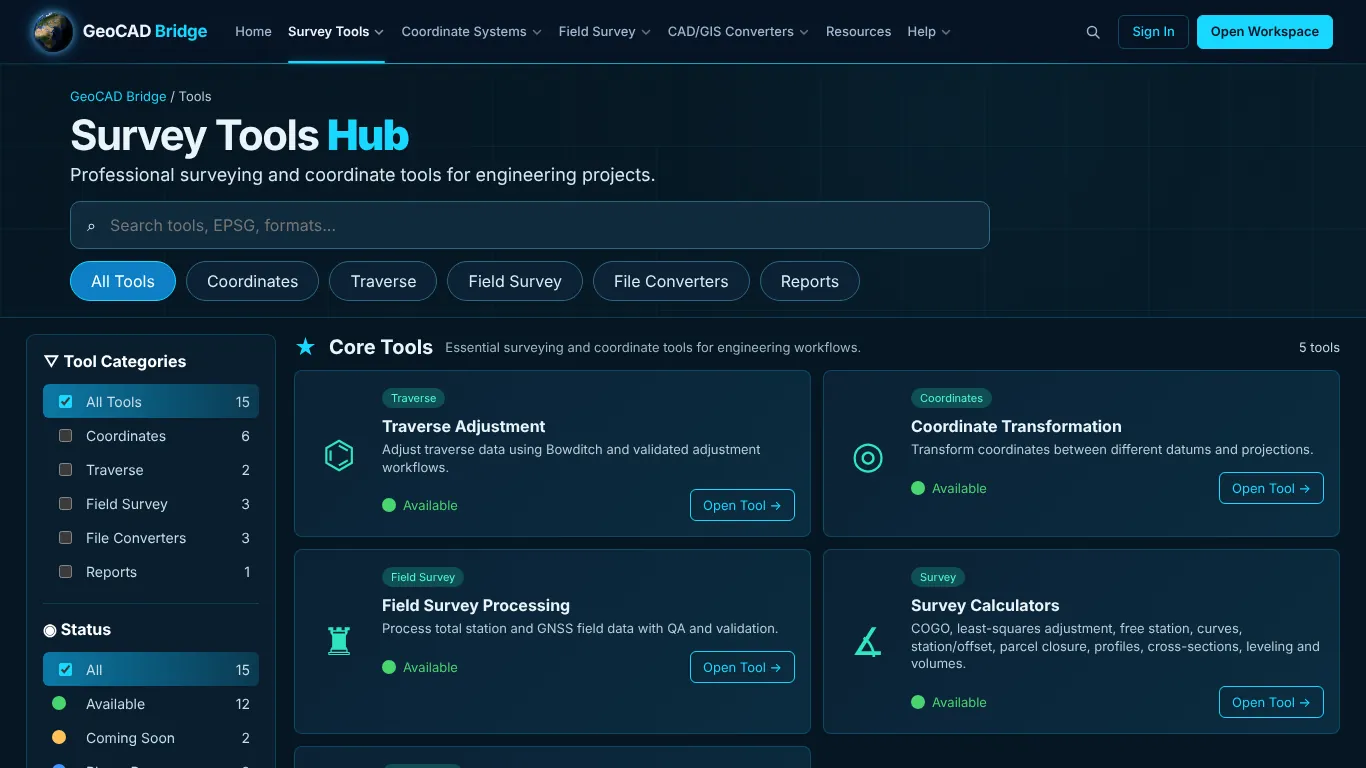Click the Coordinate Transformation target icon

pos(868,458)
